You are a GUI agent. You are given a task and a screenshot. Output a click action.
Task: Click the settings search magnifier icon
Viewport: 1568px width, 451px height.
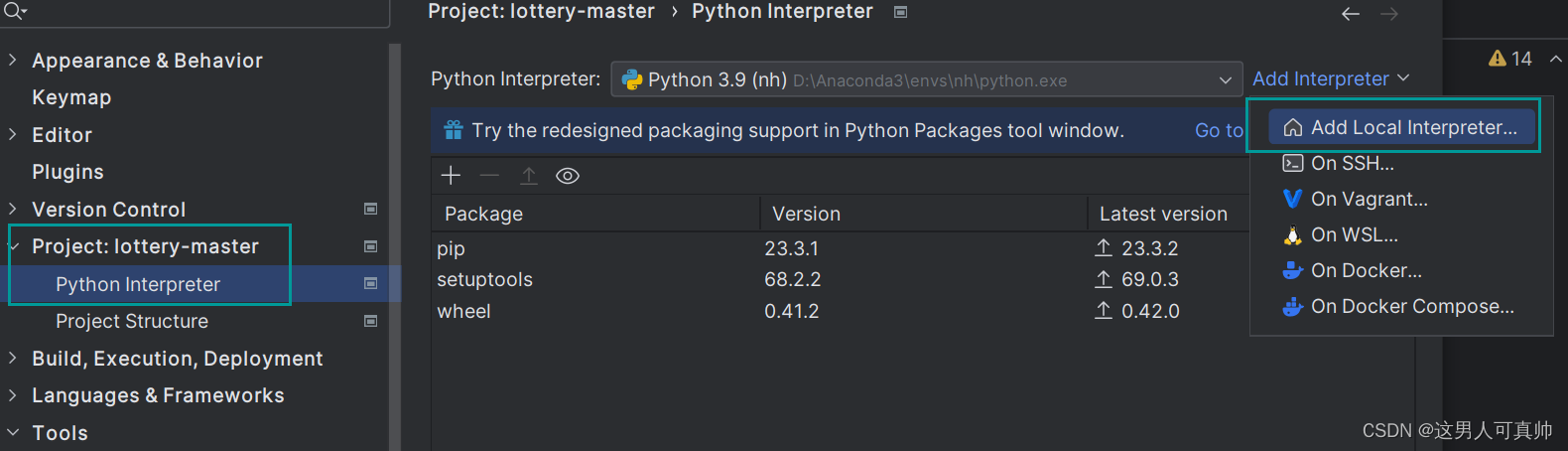click(x=14, y=11)
